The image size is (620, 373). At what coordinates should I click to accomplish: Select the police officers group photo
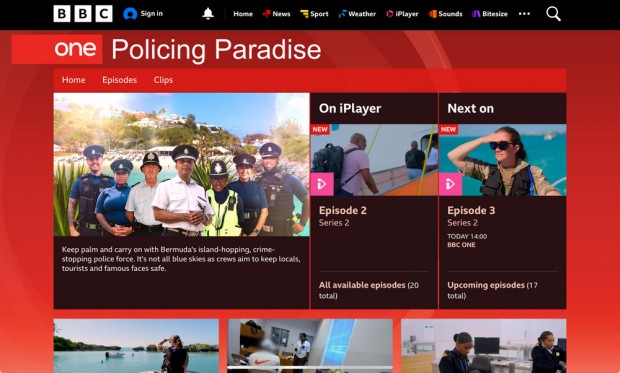181,165
